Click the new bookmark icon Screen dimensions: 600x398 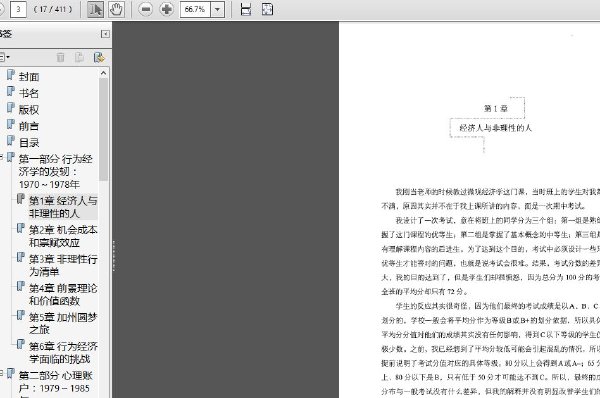coord(79,57)
